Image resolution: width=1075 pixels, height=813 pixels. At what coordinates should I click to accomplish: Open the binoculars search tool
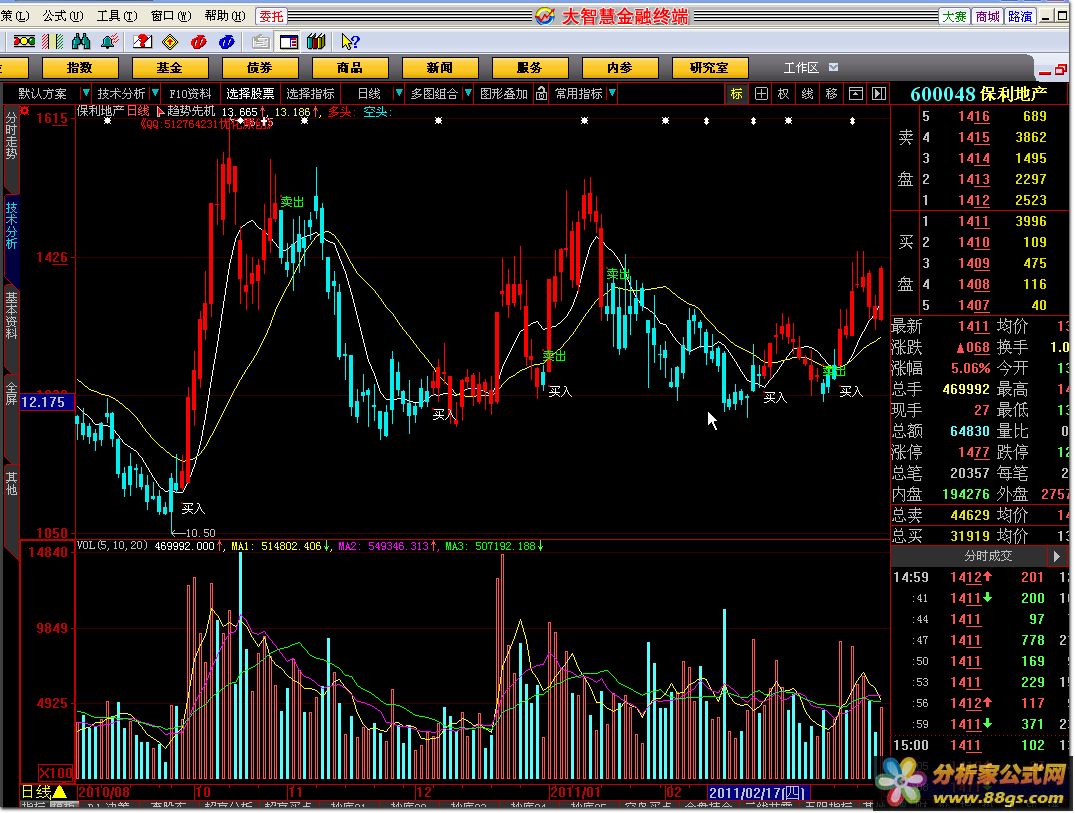(x=81, y=43)
